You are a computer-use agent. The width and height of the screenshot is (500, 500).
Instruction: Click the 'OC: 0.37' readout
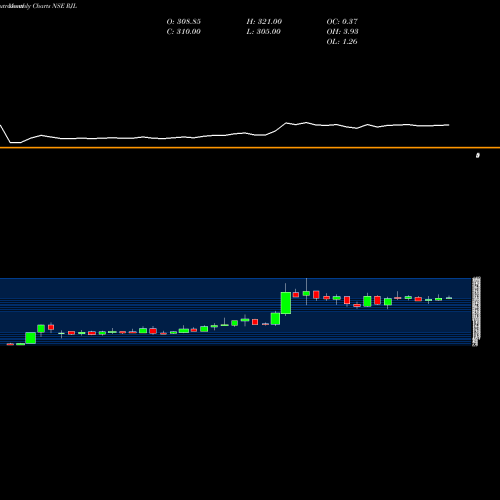[342, 22]
